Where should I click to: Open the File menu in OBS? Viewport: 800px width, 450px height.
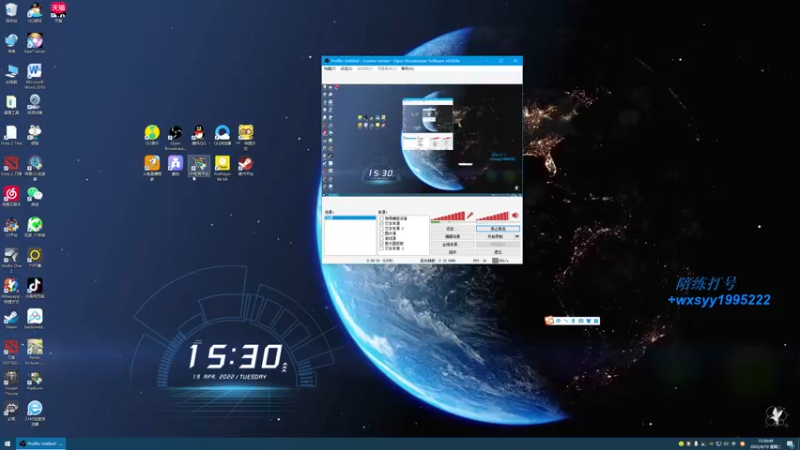330,68
